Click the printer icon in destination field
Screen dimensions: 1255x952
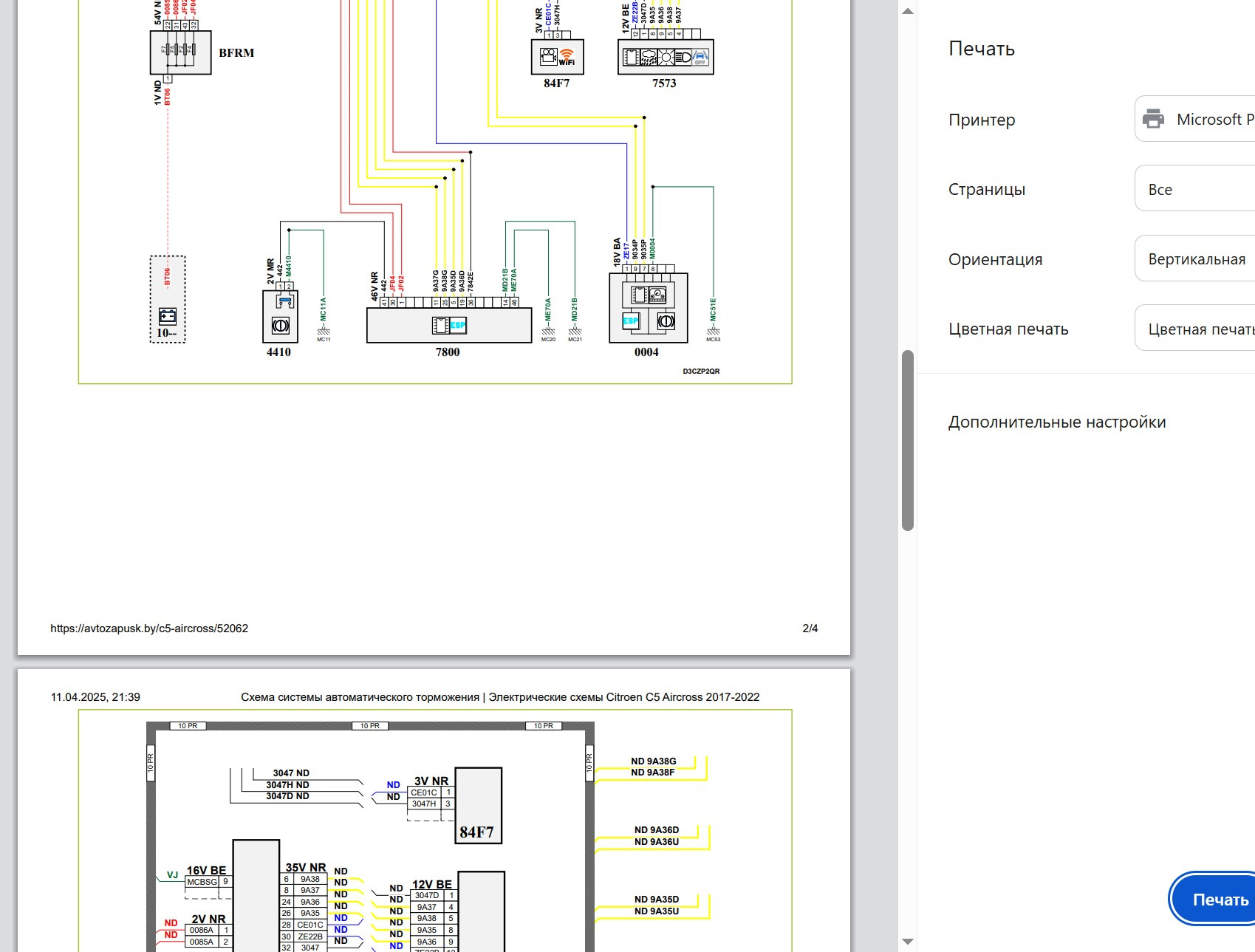(x=1153, y=119)
